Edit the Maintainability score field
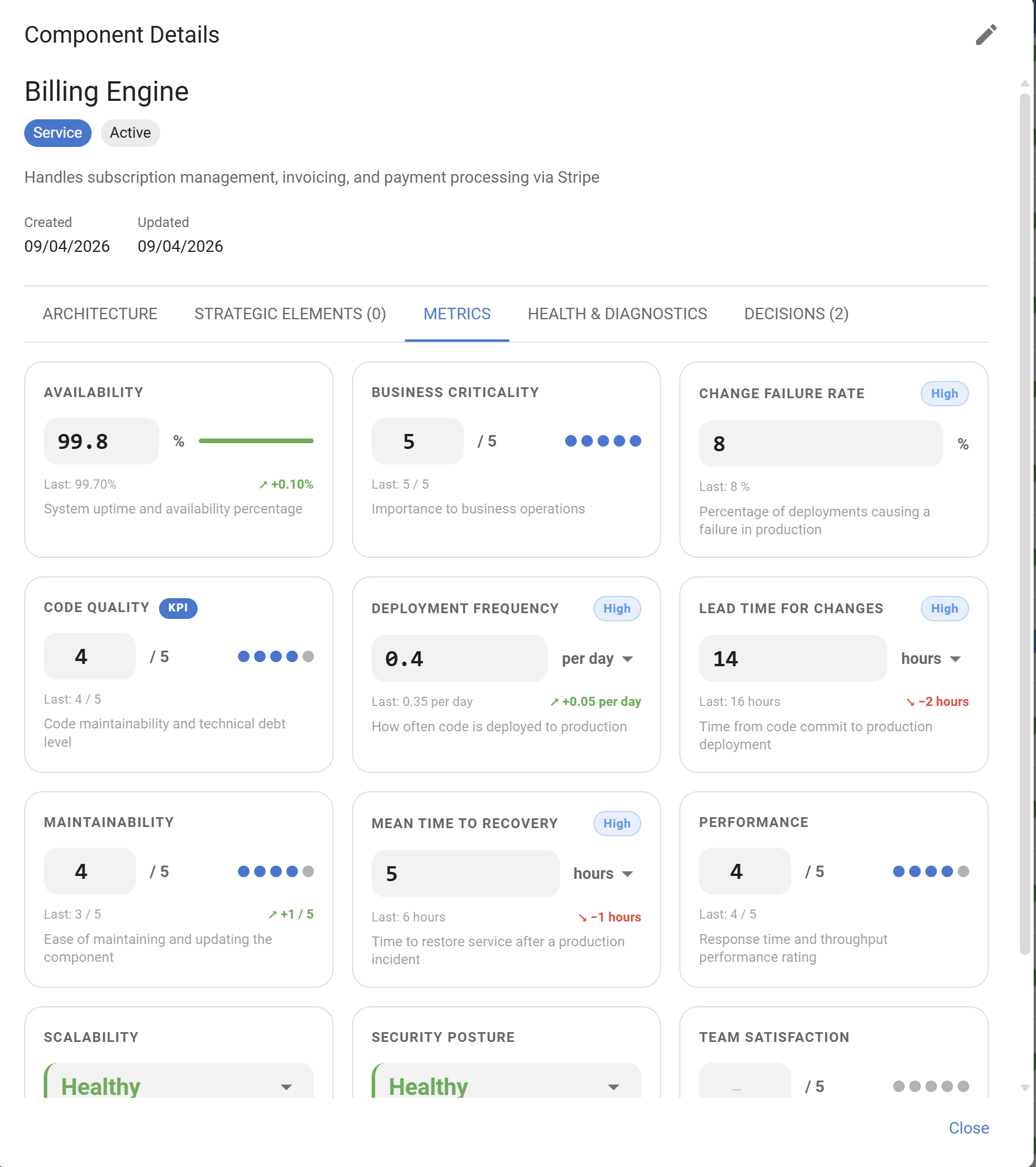This screenshot has width=1036, height=1167. click(x=90, y=871)
